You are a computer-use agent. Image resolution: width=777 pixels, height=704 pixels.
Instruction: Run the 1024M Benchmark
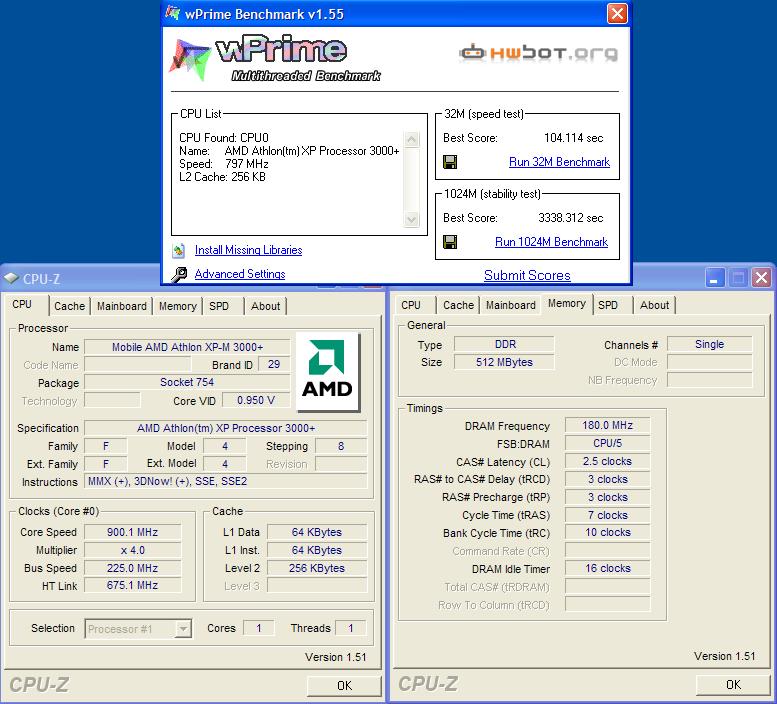552,242
